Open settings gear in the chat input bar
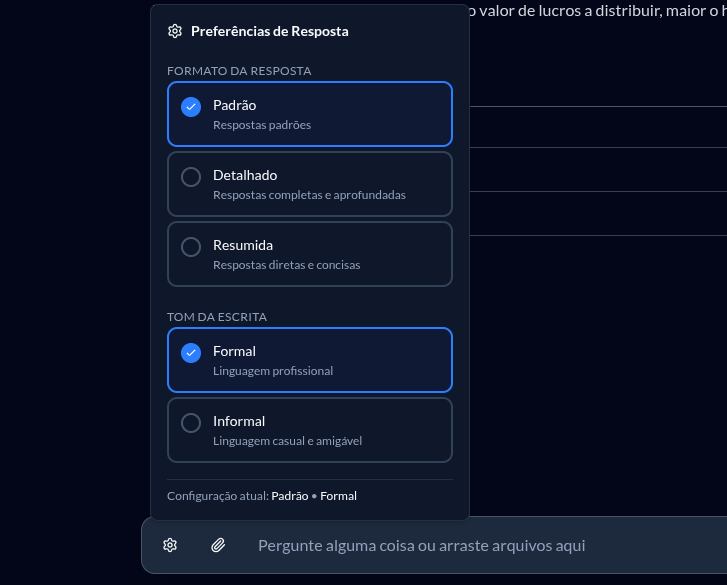 [x=170, y=545]
